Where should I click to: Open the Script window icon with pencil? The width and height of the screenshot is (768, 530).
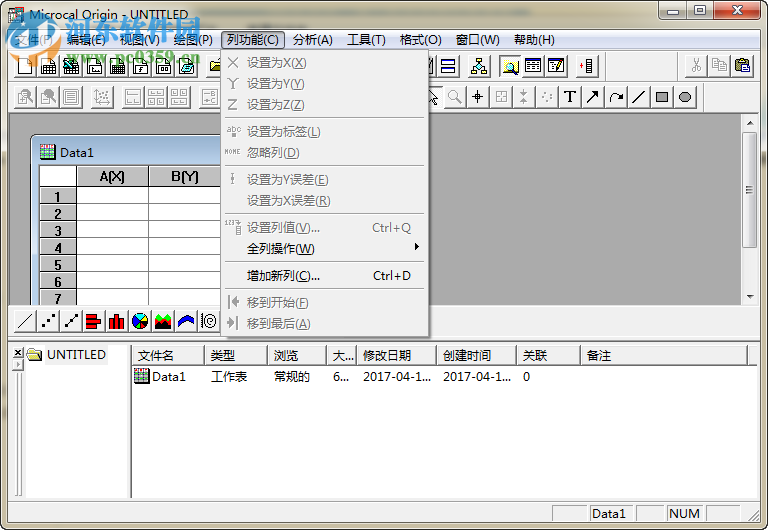556,66
